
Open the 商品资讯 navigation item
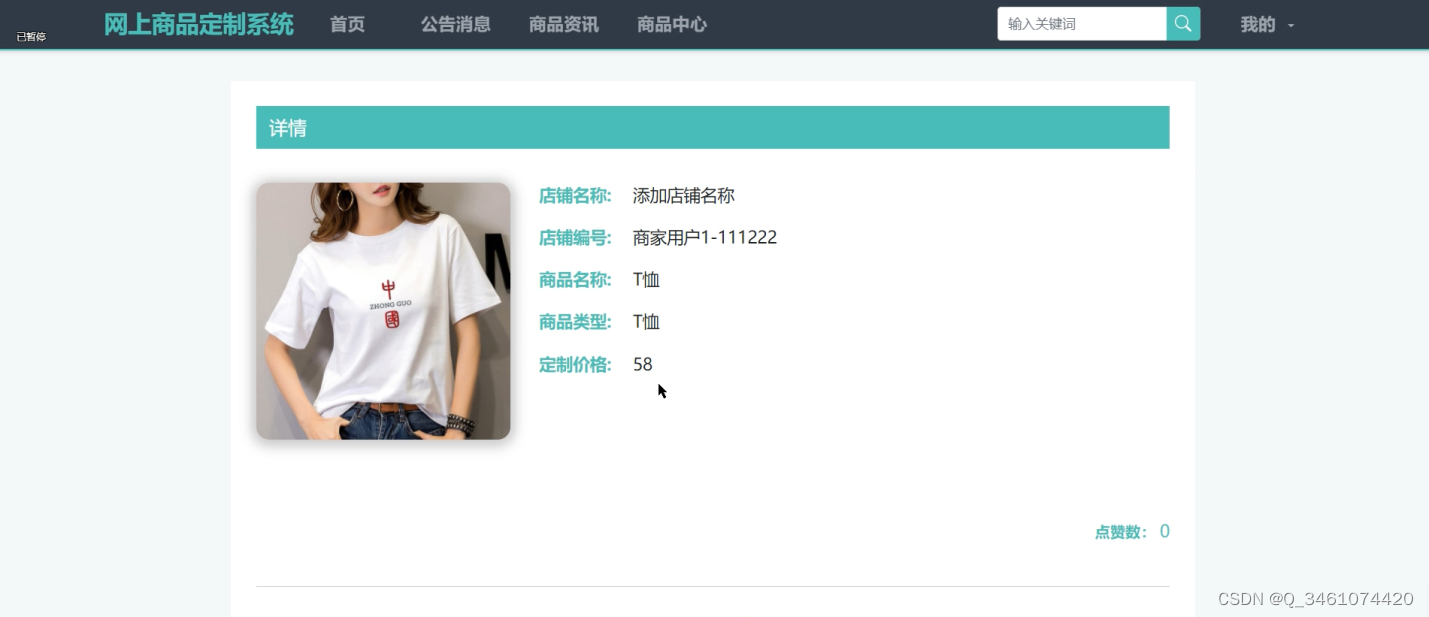coord(564,25)
